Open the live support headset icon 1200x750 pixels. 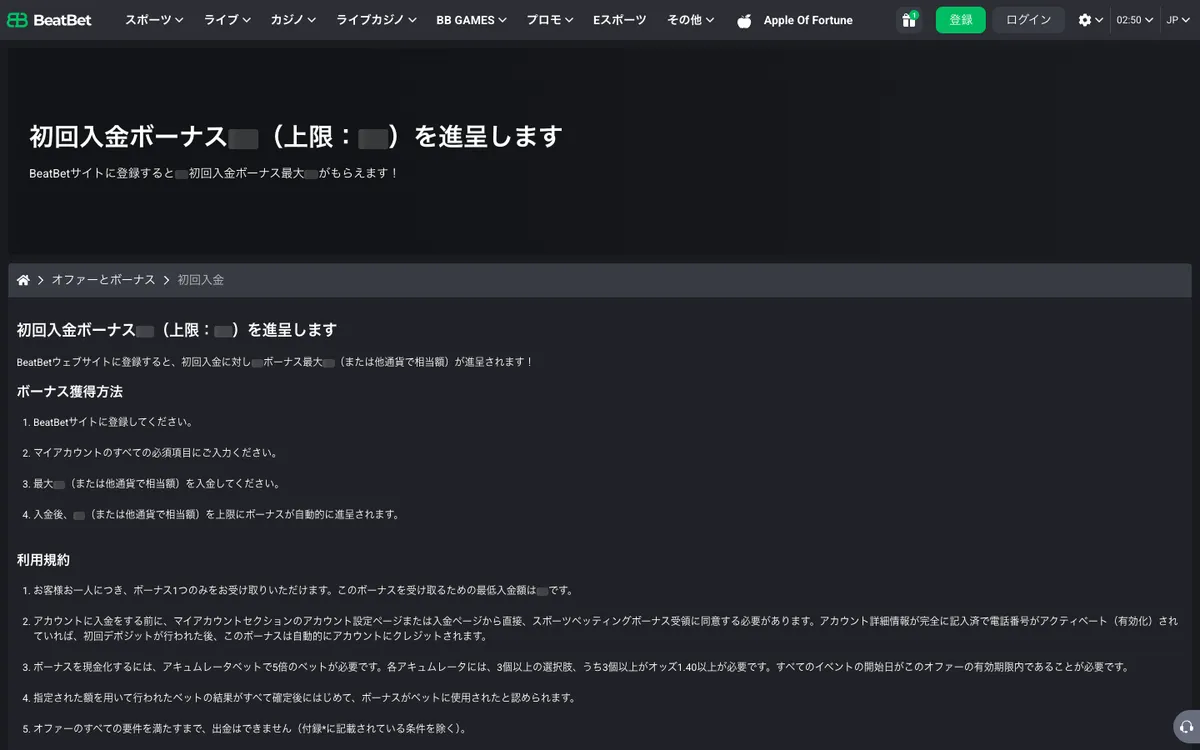pyautogui.click(x=1186, y=727)
